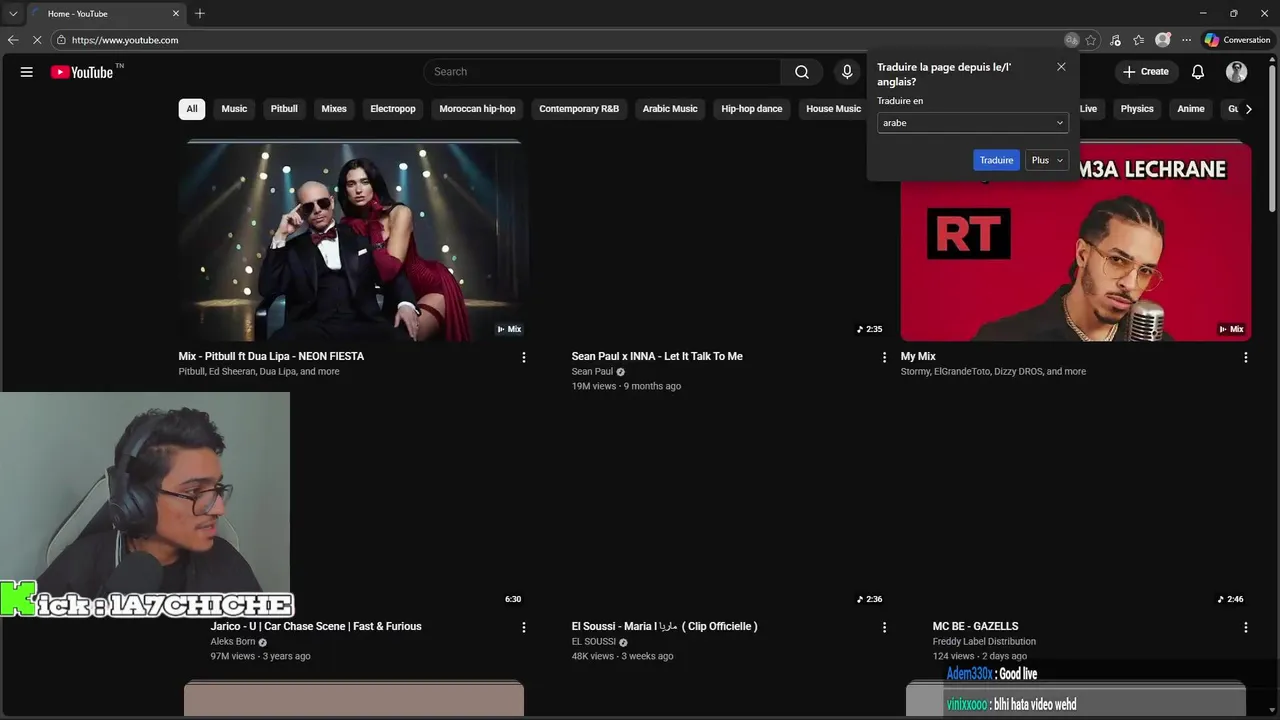Select the House Music chip

click(x=833, y=109)
